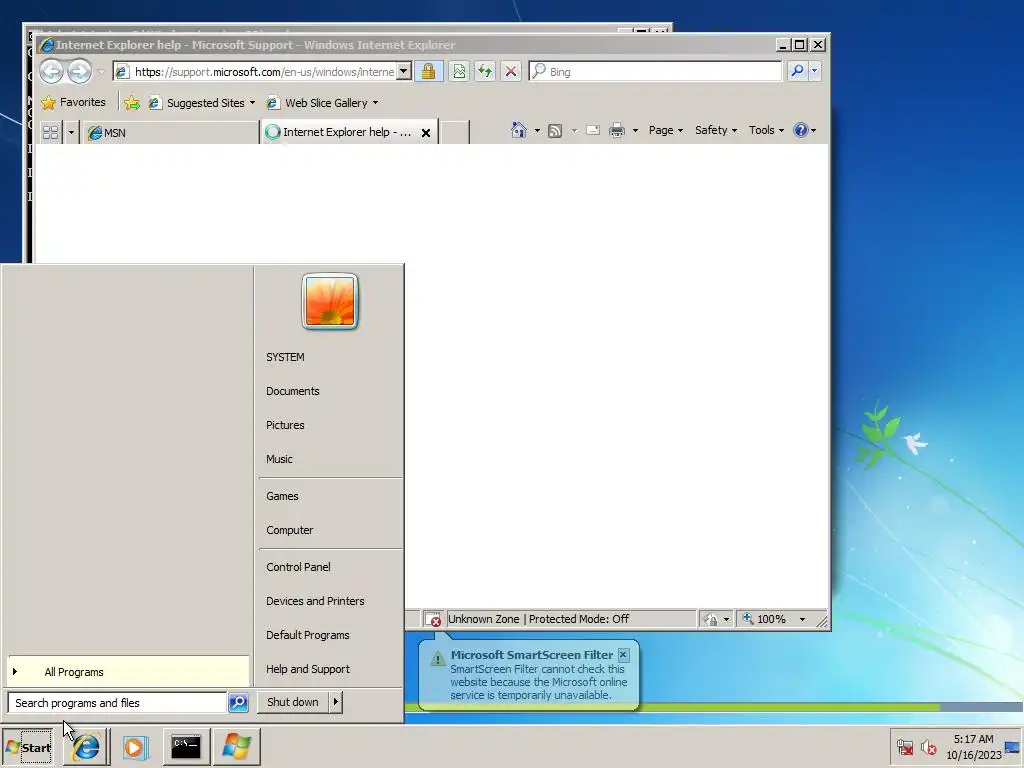
Task: Expand the Home button dropdown arrow
Action: click(x=537, y=131)
